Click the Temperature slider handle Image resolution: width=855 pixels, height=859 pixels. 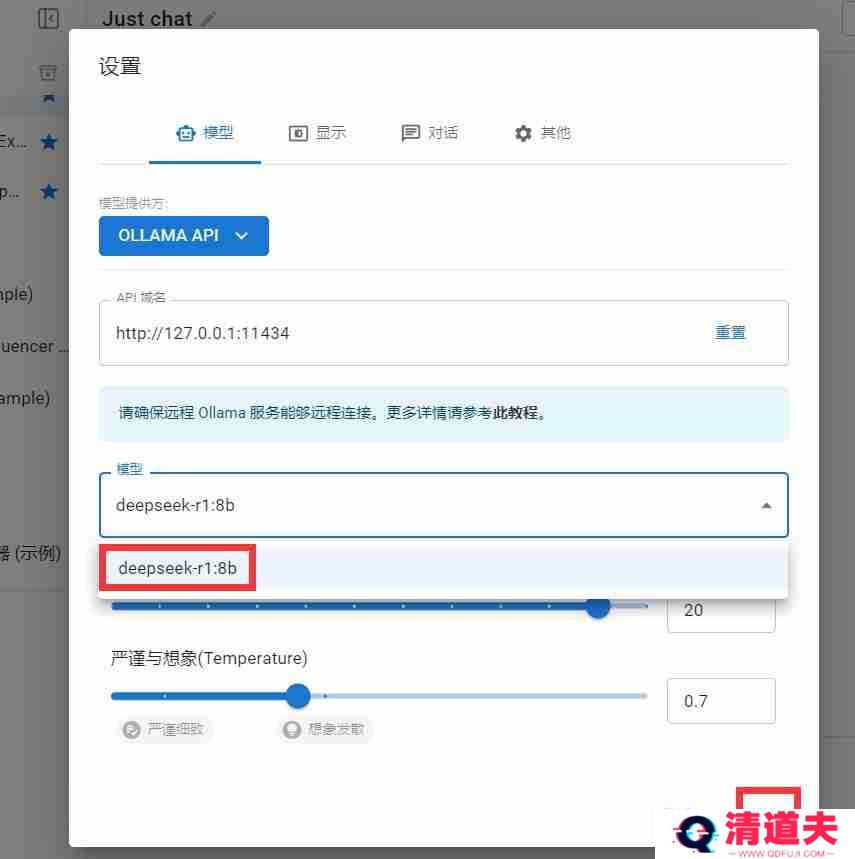tap(298, 696)
